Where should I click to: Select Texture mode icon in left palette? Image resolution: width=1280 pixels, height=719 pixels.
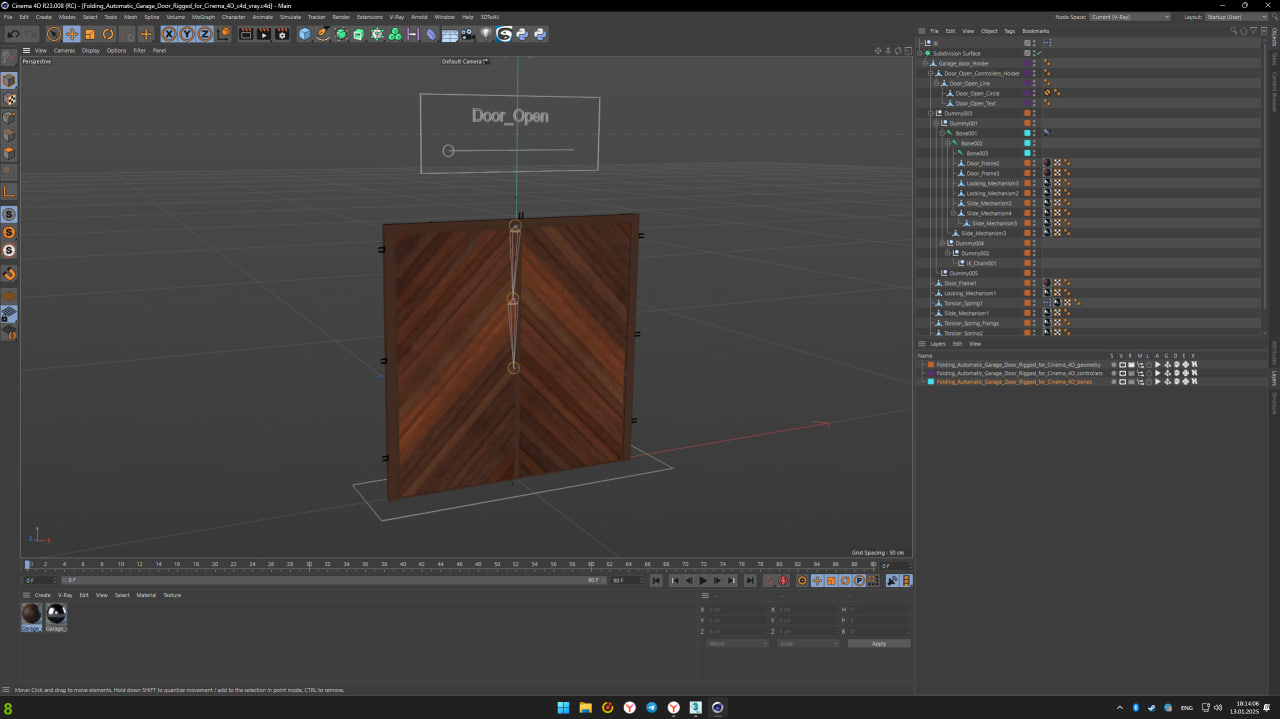pyautogui.click(x=9, y=99)
